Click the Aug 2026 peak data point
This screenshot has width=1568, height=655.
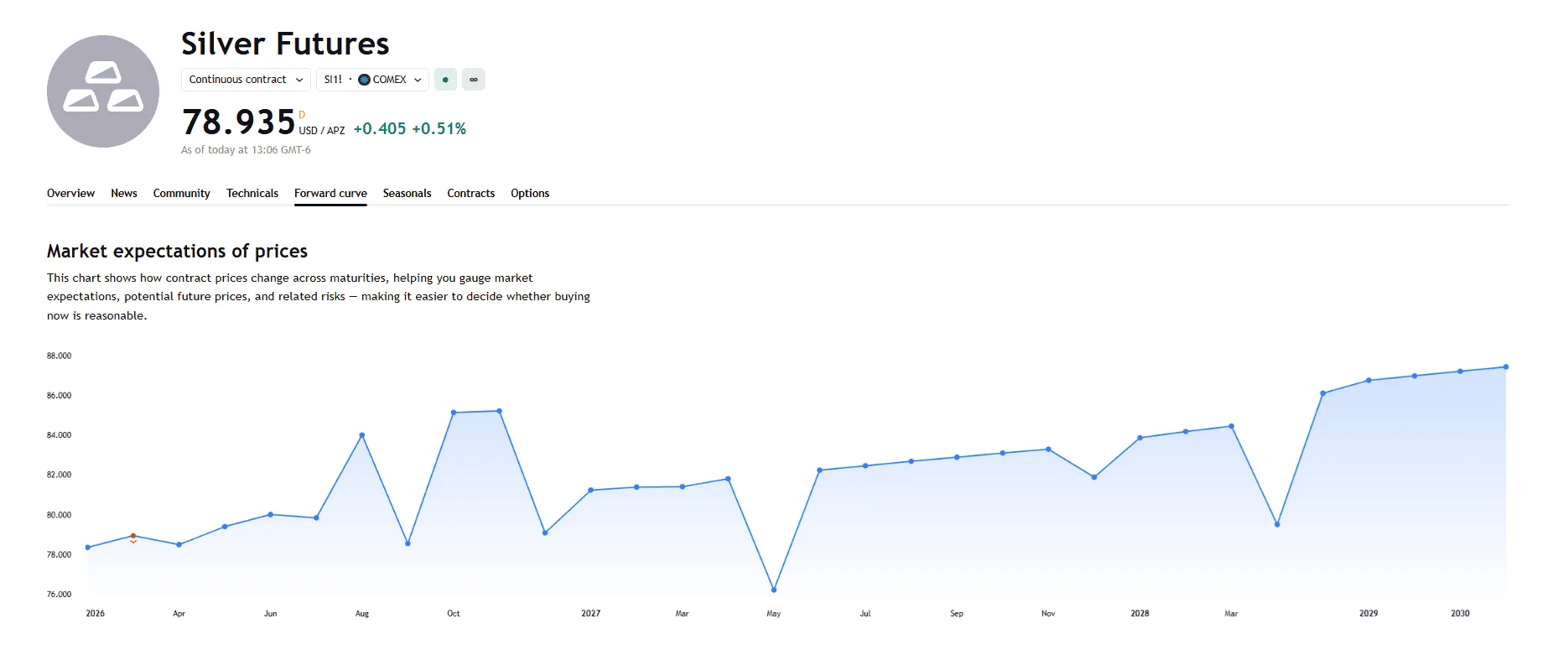[362, 435]
